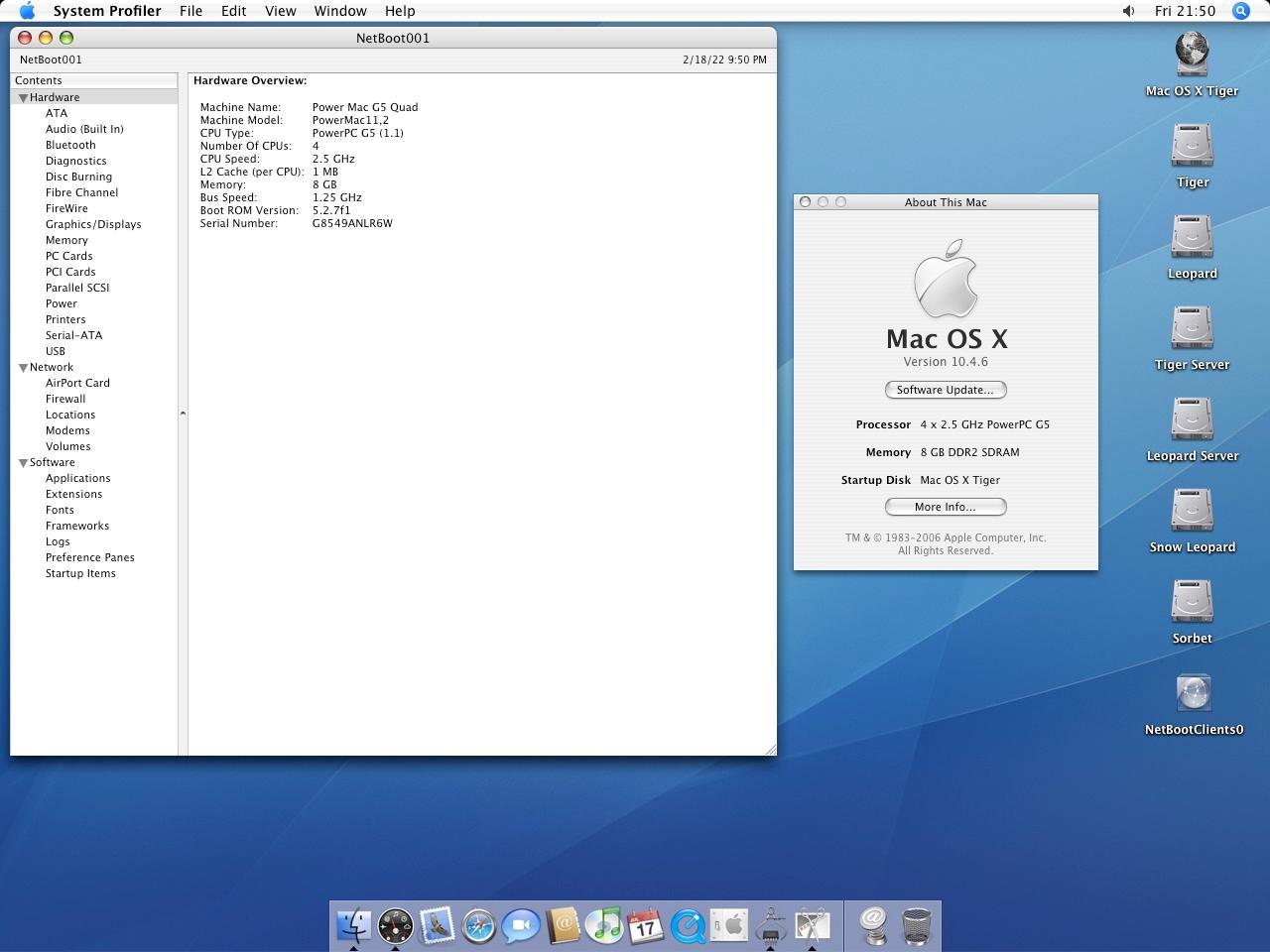Select ATA in the Contents list
This screenshot has width=1270, height=952.
click(57, 113)
